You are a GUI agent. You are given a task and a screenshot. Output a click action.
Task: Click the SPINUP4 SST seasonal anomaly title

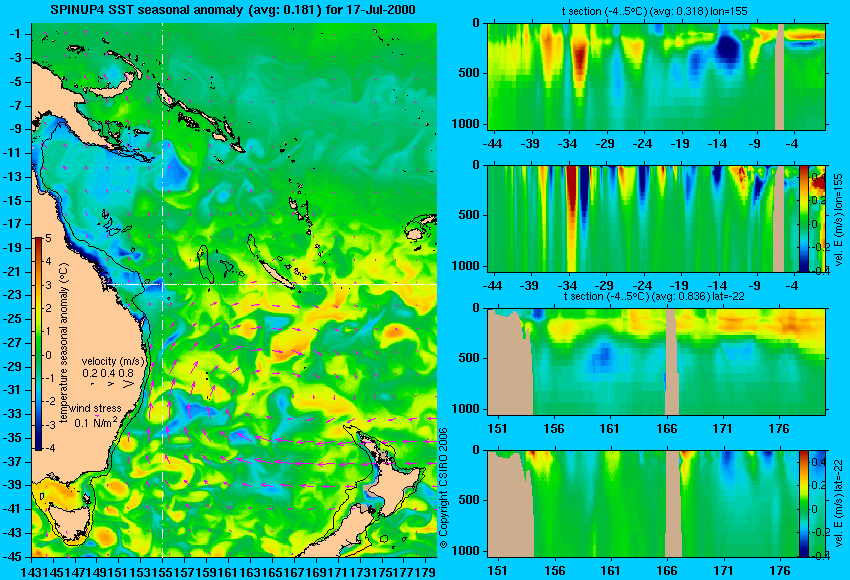point(233,9)
